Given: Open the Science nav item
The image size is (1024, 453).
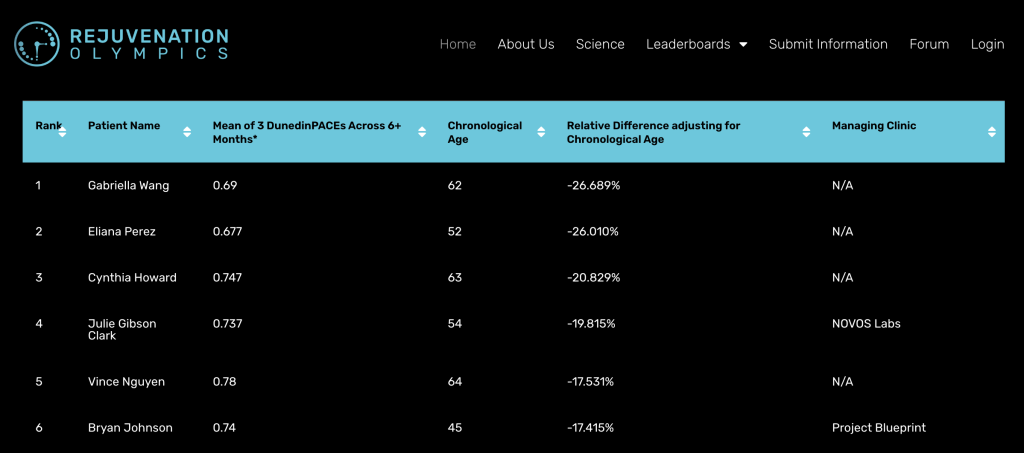Looking at the screenshot, I should coord(600,44).
